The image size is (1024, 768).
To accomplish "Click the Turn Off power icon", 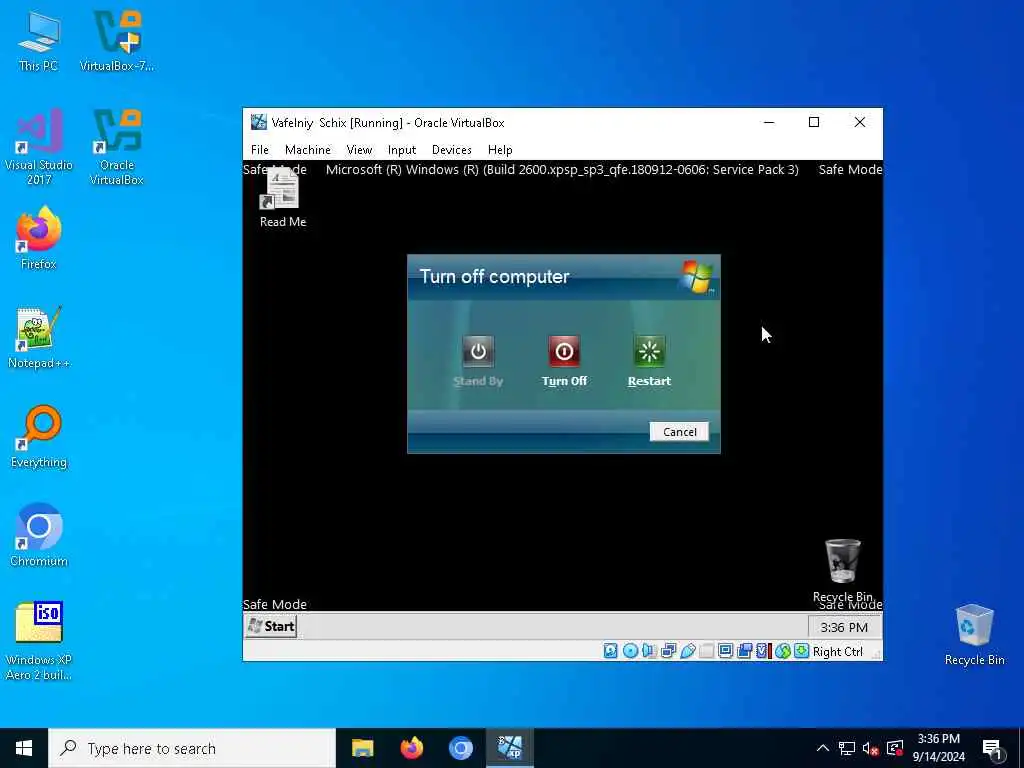I will click(x=564, y=351).
